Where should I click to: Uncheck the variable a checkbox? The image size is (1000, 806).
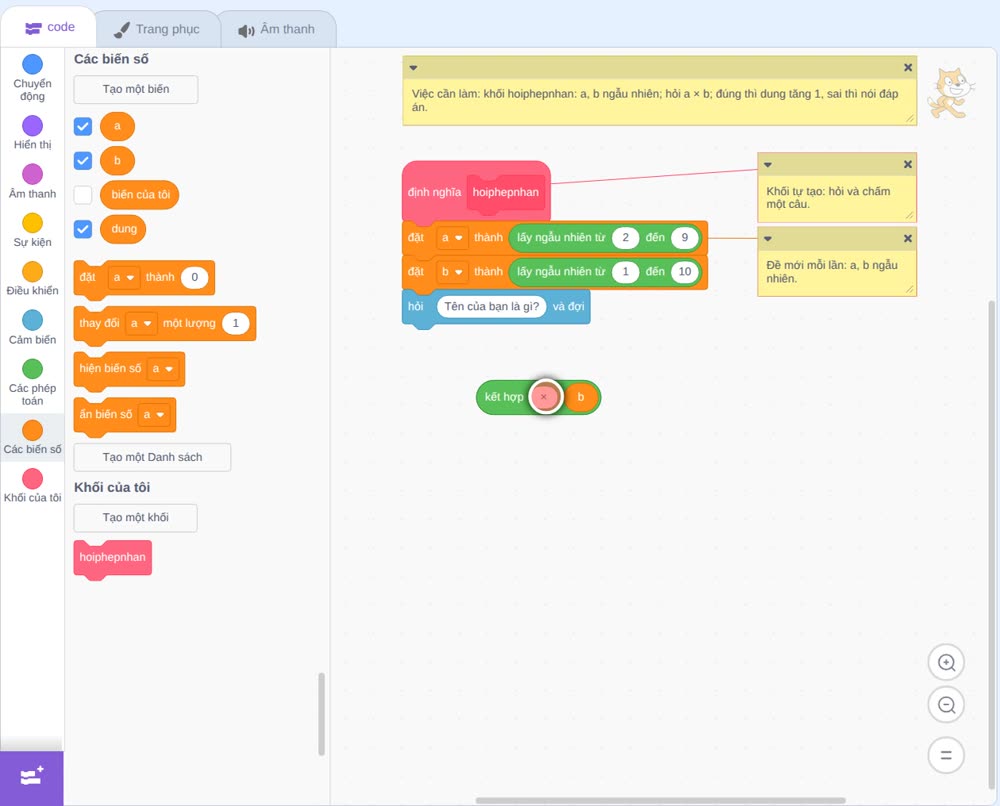[x=83, y=126]
